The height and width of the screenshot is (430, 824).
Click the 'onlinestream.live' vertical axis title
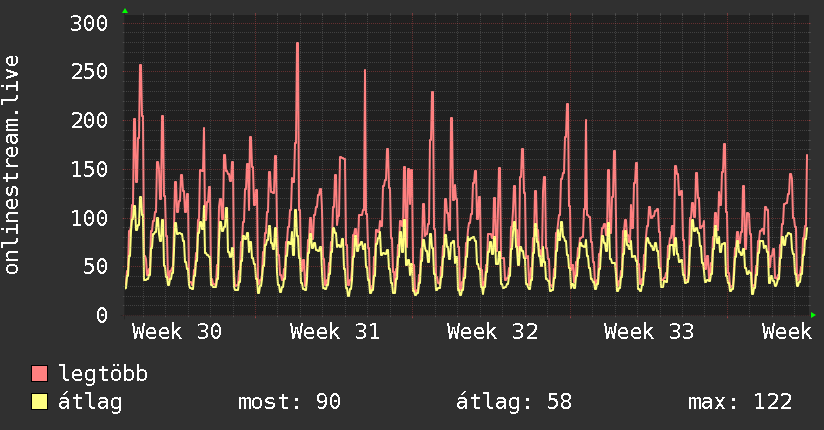[11, 165]
